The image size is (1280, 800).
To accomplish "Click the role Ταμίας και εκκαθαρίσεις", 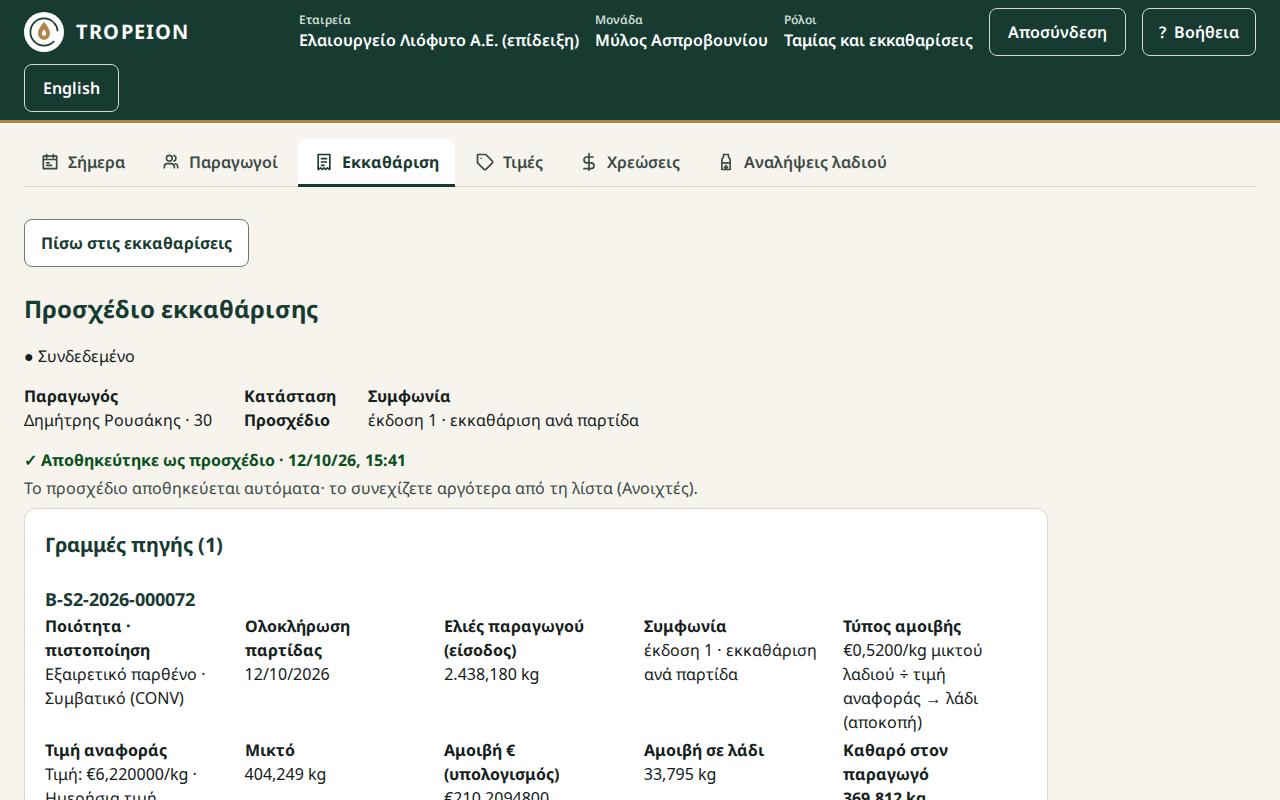I will click(878, 41).
